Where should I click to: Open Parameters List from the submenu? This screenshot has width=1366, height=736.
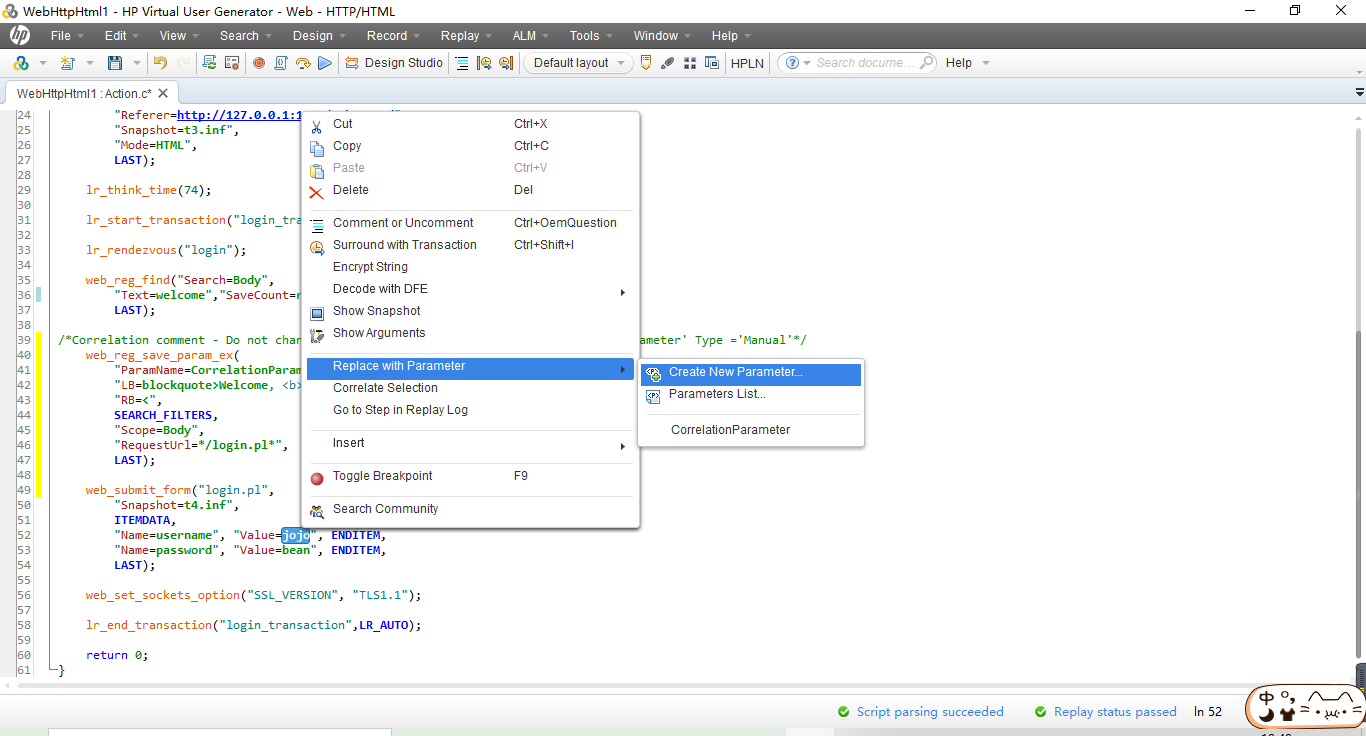[x=751, y=394]
